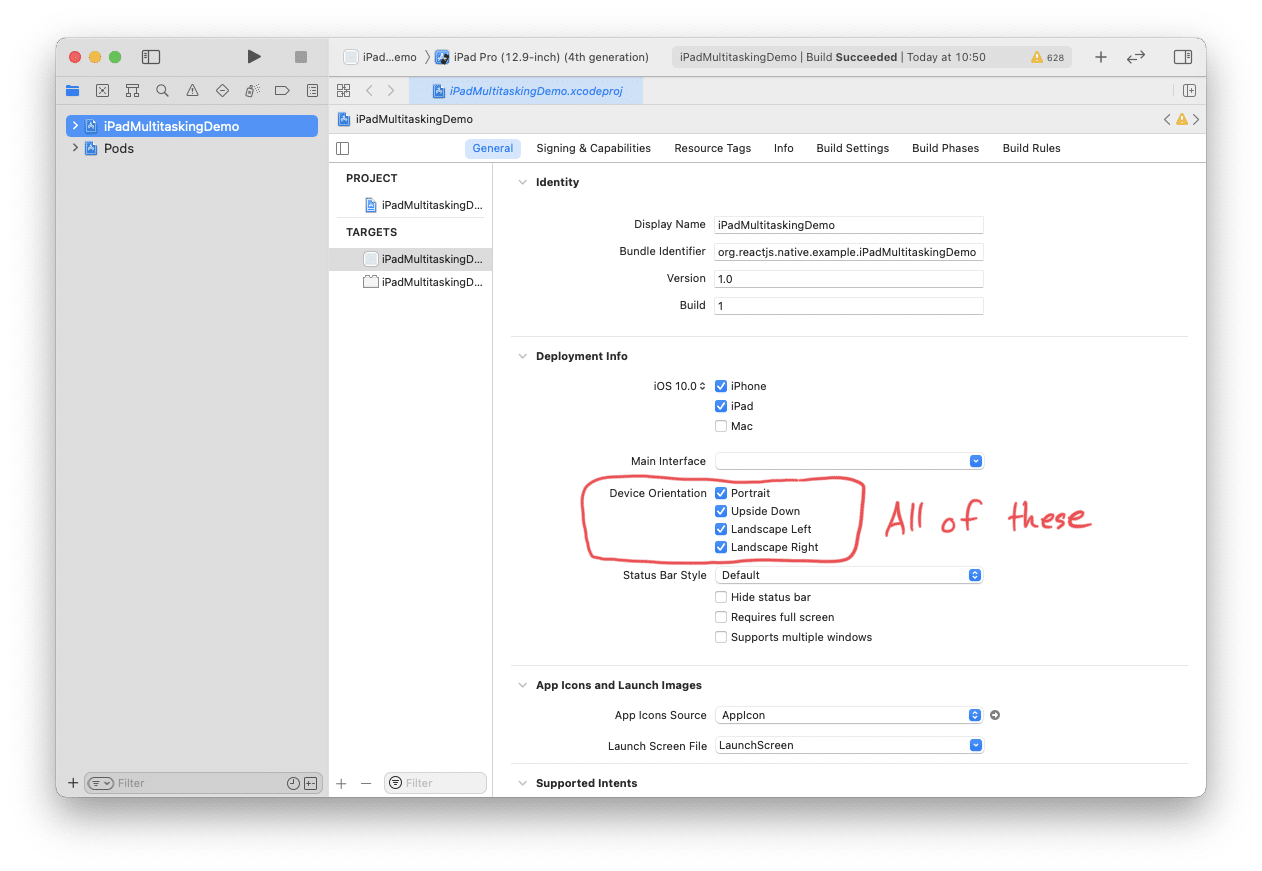This screenshot has width=1262, height=871.
Task: Run the project with the play button
Action: coord(254,57)
